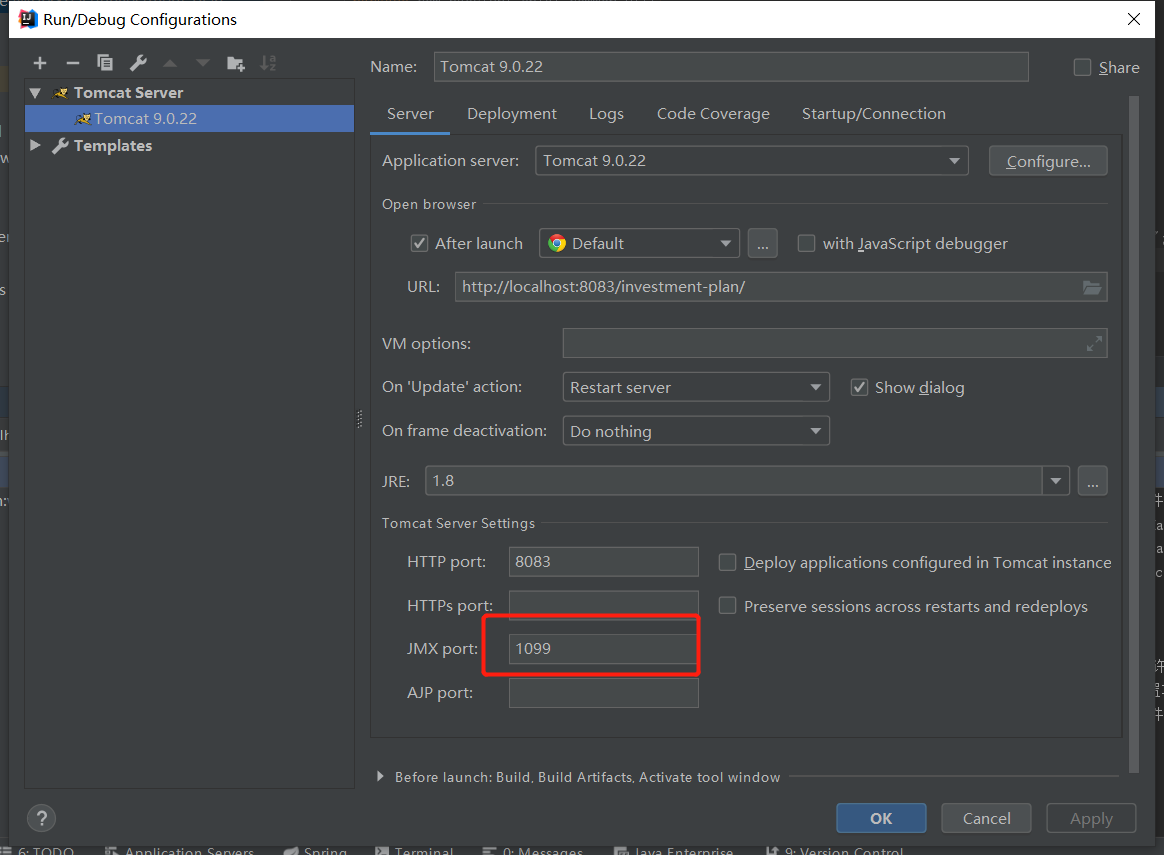The height and width of the screenshot is (855, 1164).
Task: Create new folder for configurations
Action: 236,64
